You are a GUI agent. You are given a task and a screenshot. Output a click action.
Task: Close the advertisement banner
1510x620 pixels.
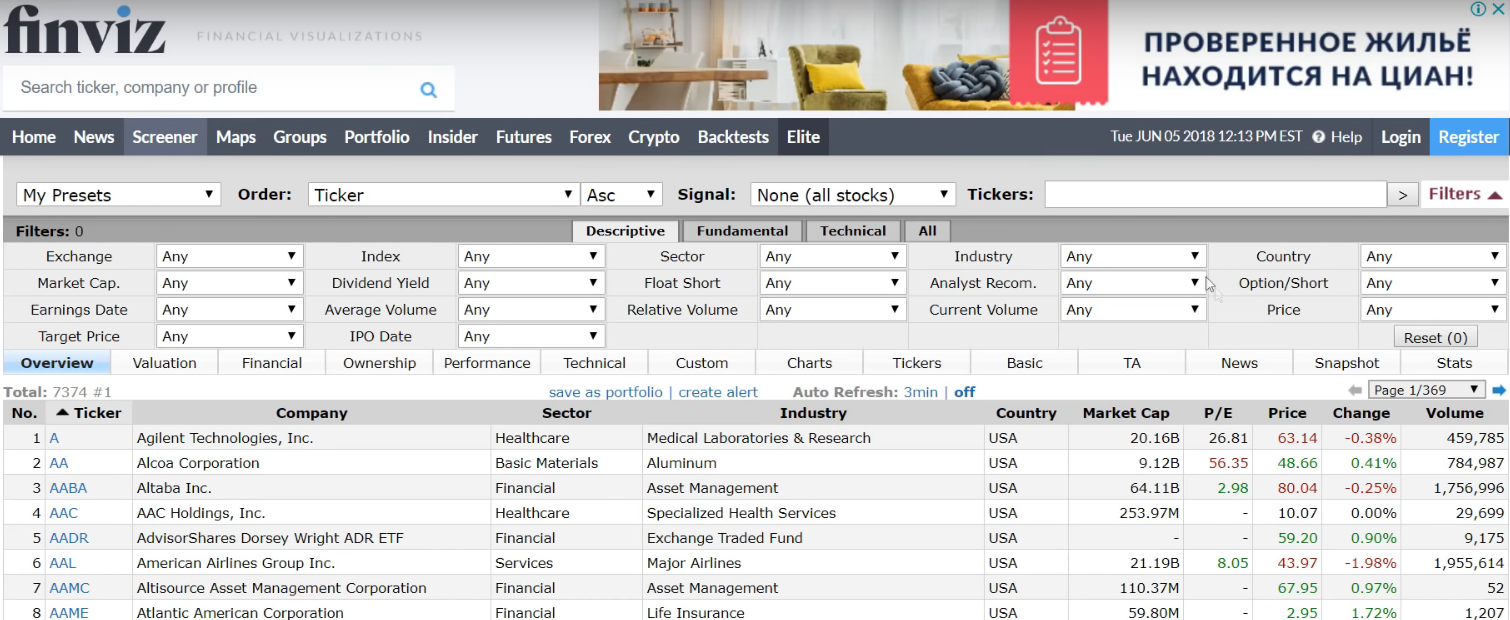[x=1497, y=9]
